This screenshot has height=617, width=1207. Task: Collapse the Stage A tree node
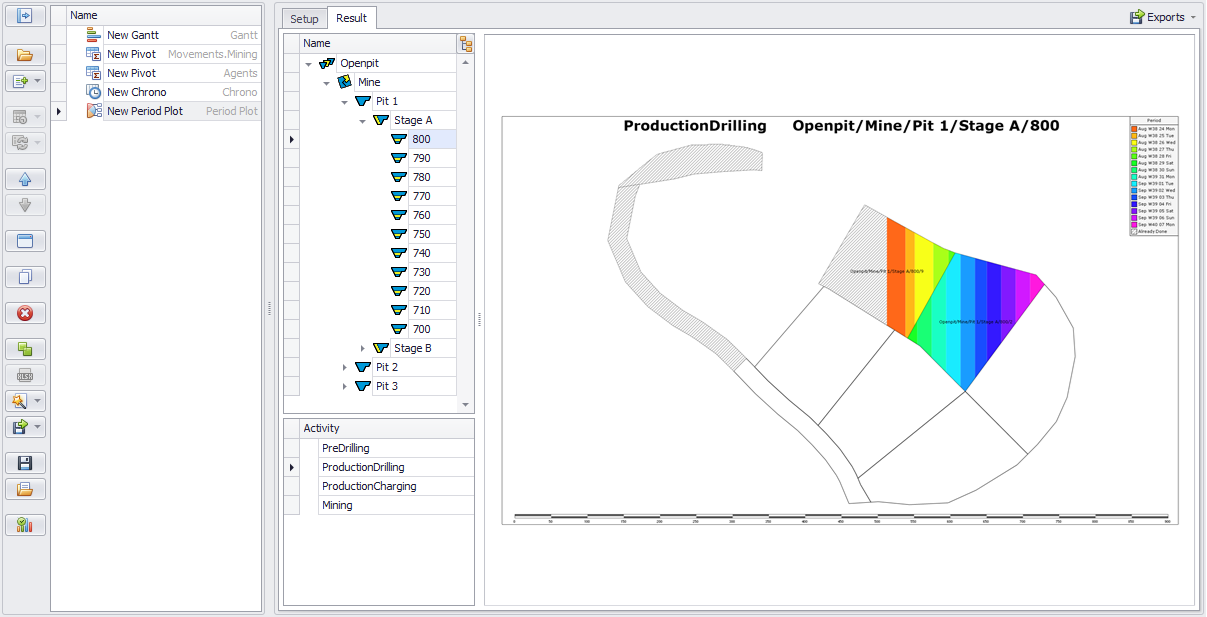pyautogui.click(x=363, y=120)
